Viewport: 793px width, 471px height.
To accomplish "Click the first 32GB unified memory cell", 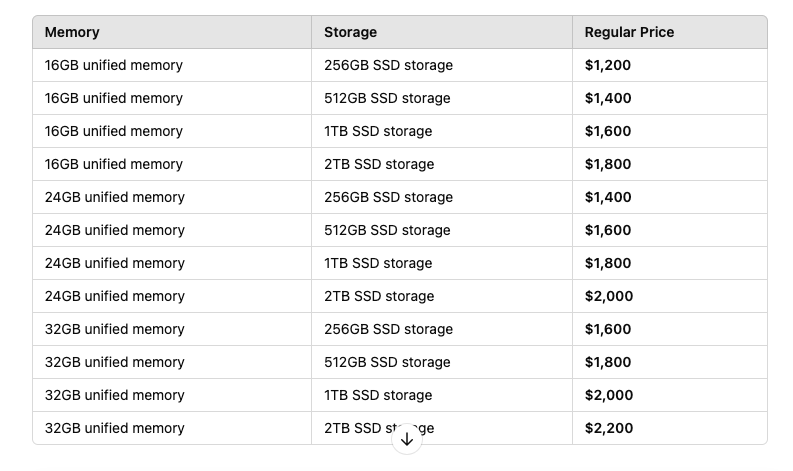I will (114, 329).
